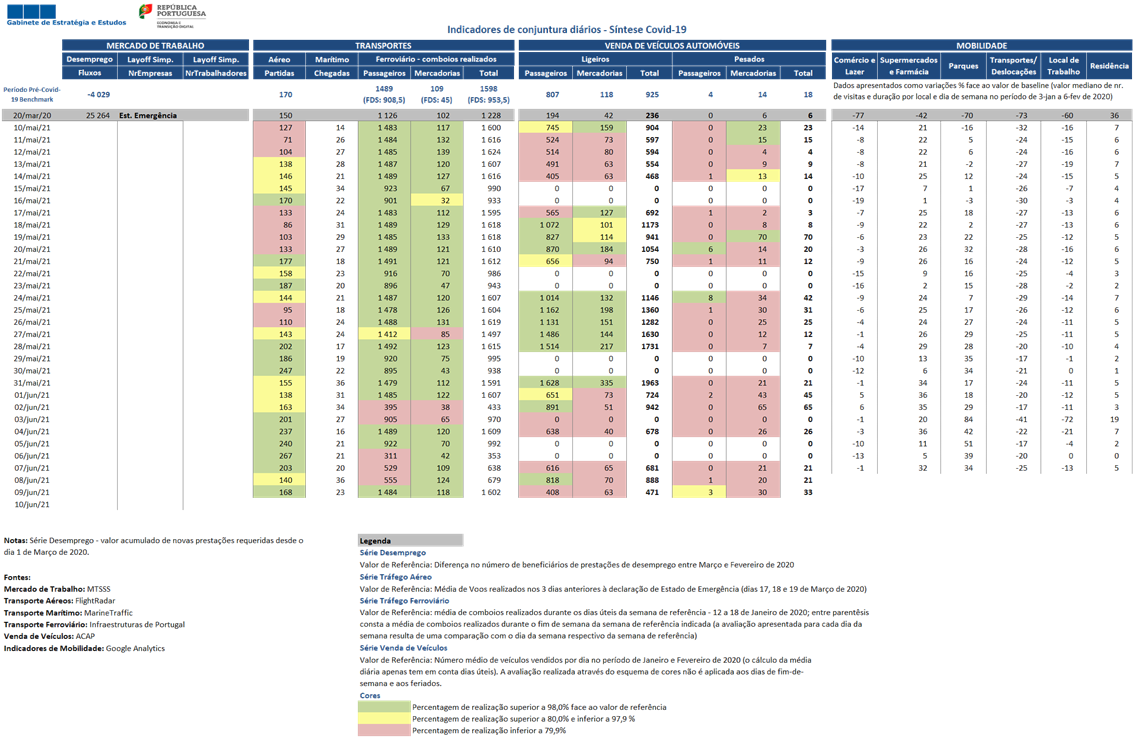Image resolution: width=1133 pixels, height=740 pixels.
Task: Click the 1963 total in 31/mai/21 row
Action: [650, 383]
